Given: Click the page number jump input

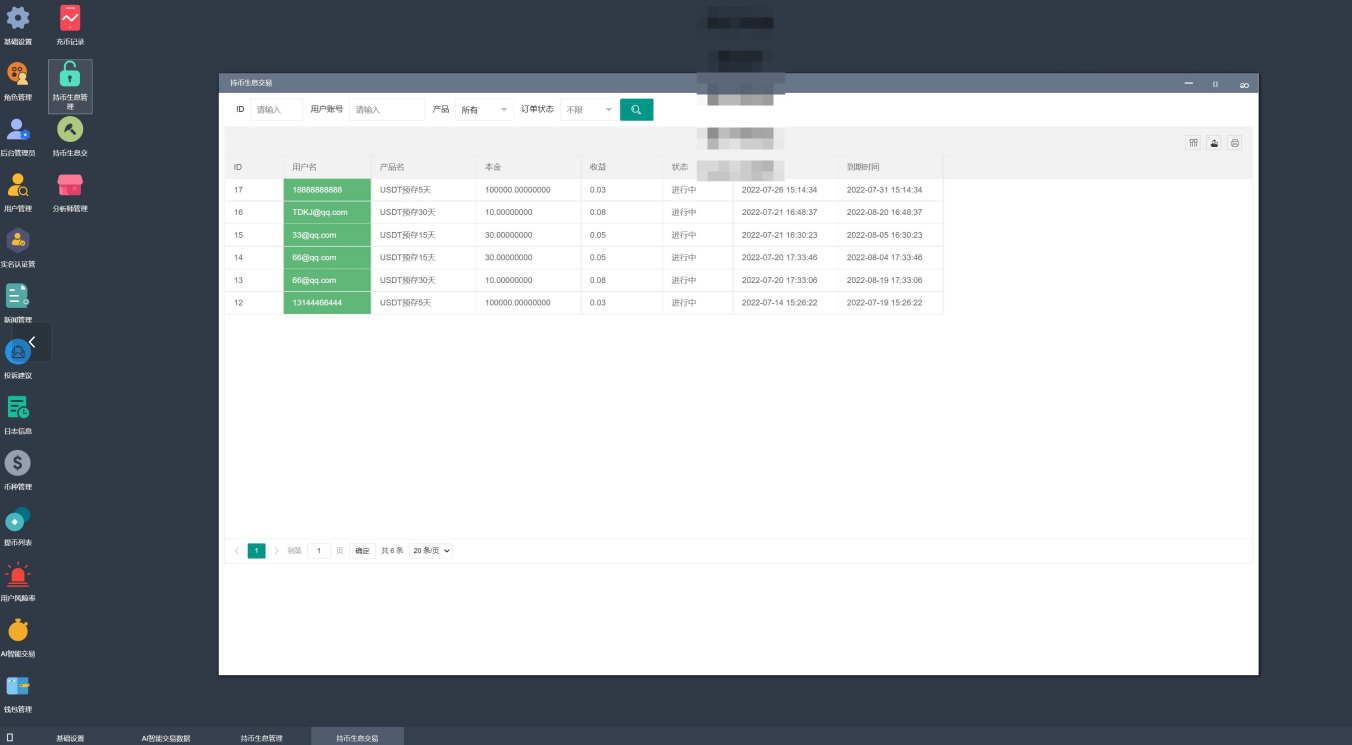Looking at the screenshot, I should tap(319, 551).
